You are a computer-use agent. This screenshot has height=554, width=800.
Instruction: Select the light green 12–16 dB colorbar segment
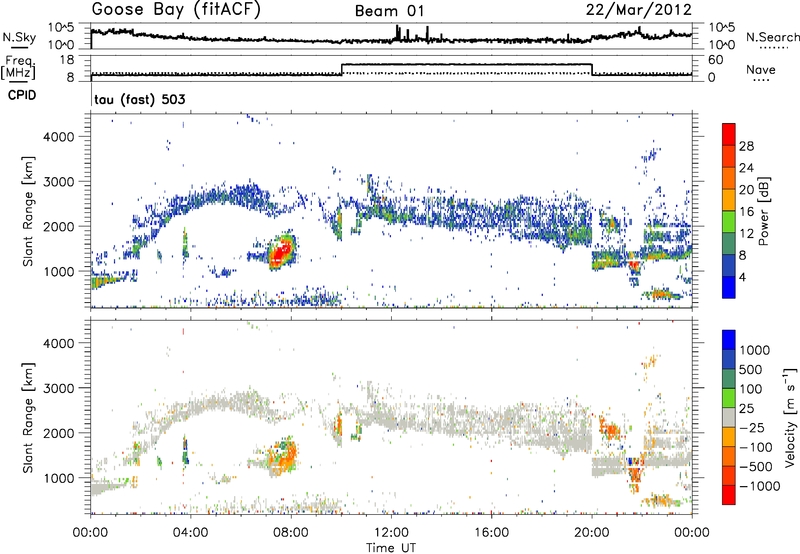pyautogui.click(x=729, y=222)
